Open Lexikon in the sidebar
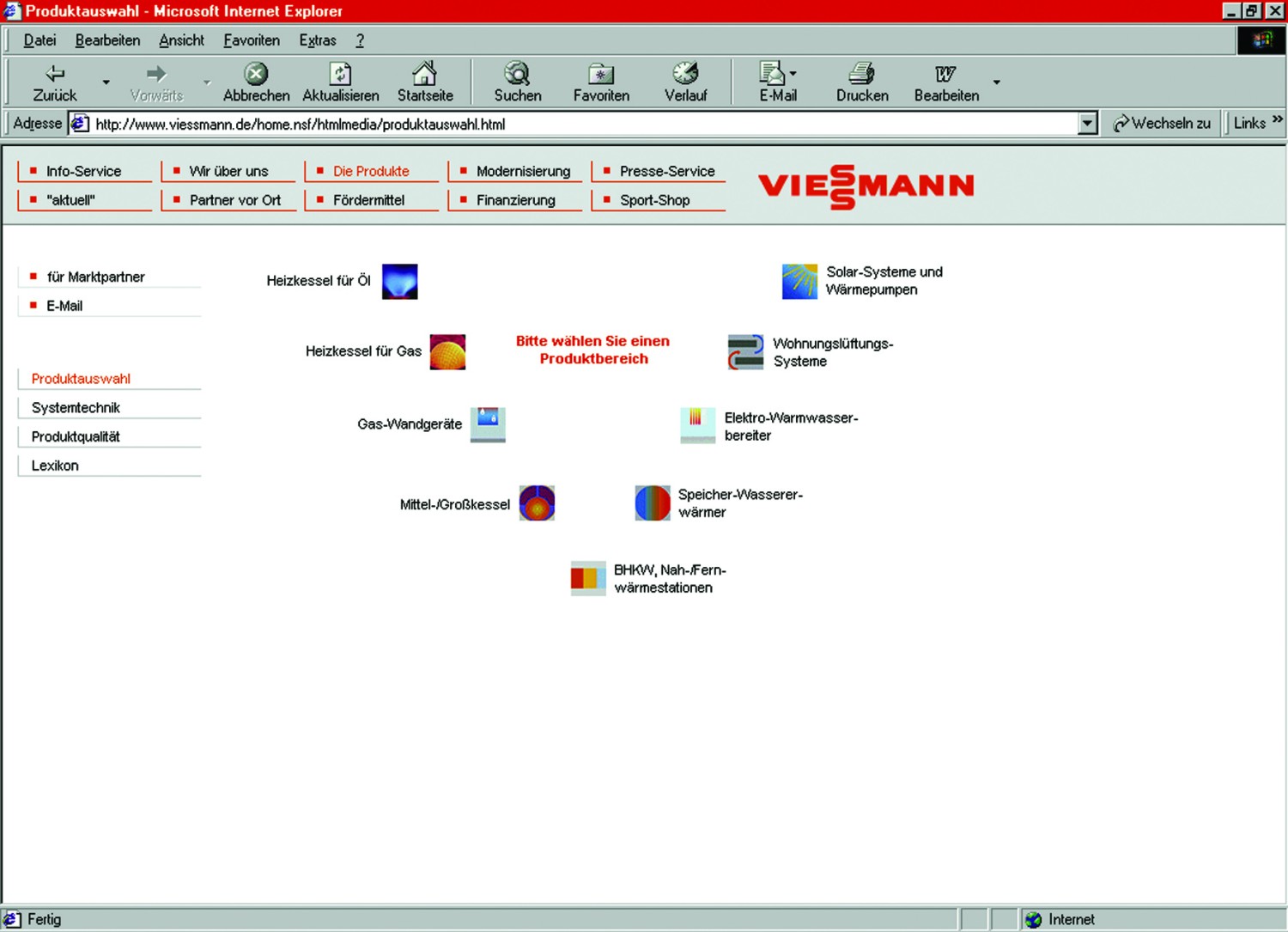The width and height of the screenshot is (1288, 932). click(x=55, y=466)
